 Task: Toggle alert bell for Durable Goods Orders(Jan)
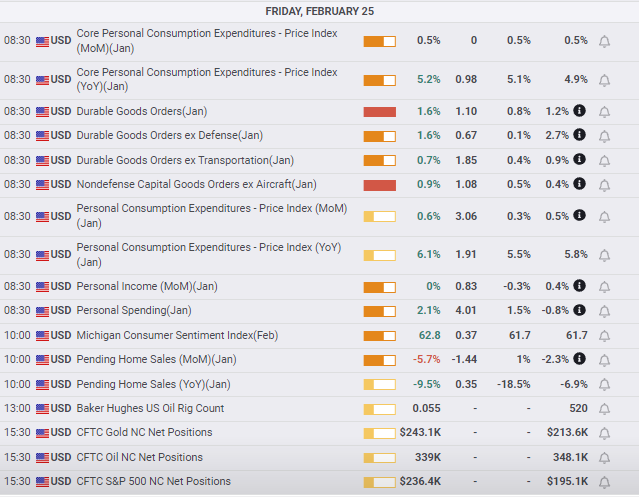pyautogui.click(x=604, y=112)
